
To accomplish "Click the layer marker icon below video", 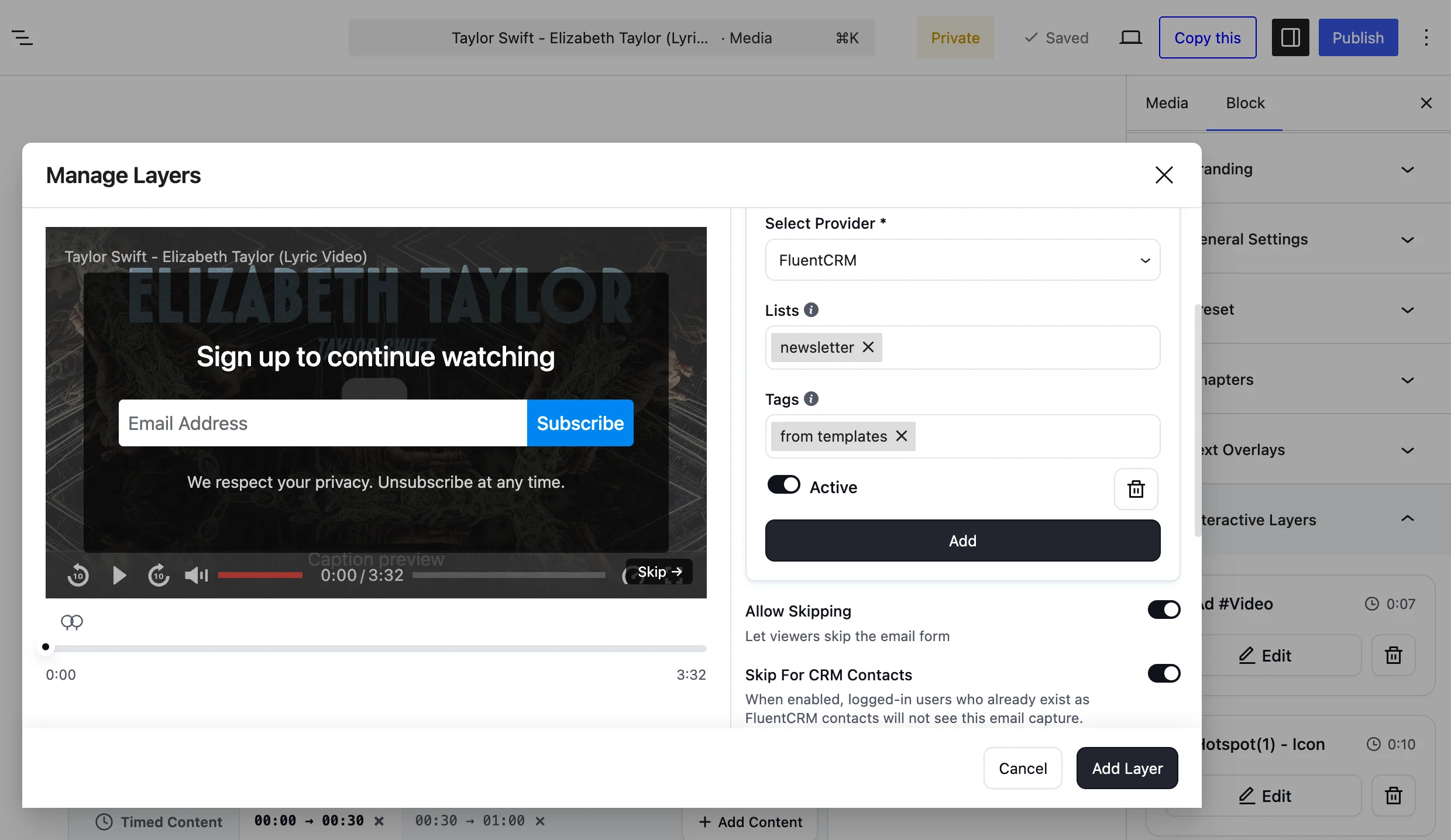I will coord(72,622).
